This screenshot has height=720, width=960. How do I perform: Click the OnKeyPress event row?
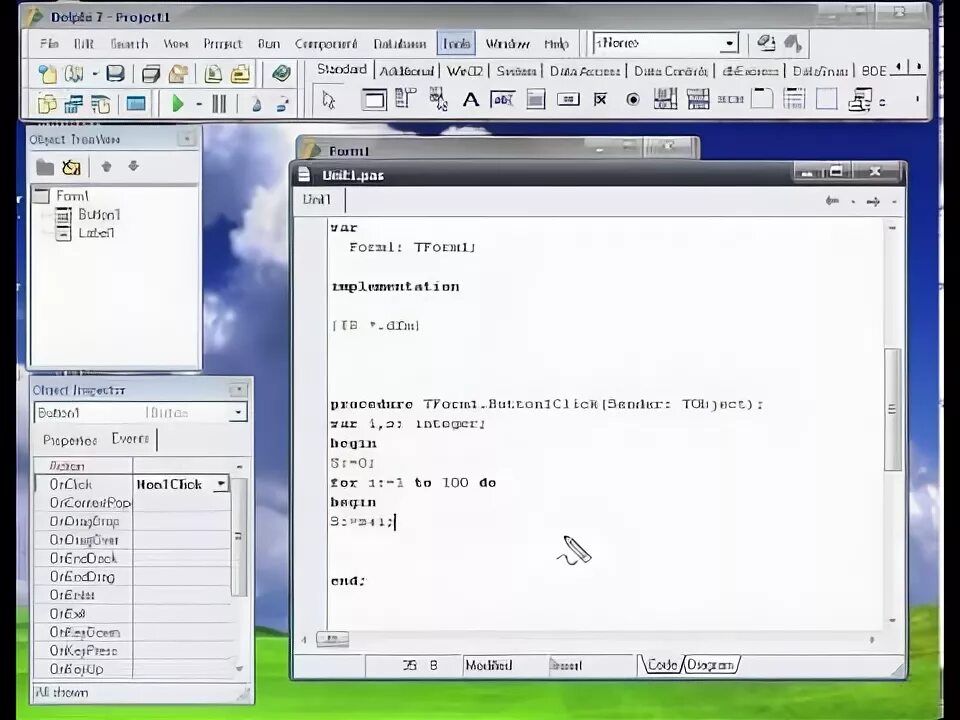click(132, 650)
